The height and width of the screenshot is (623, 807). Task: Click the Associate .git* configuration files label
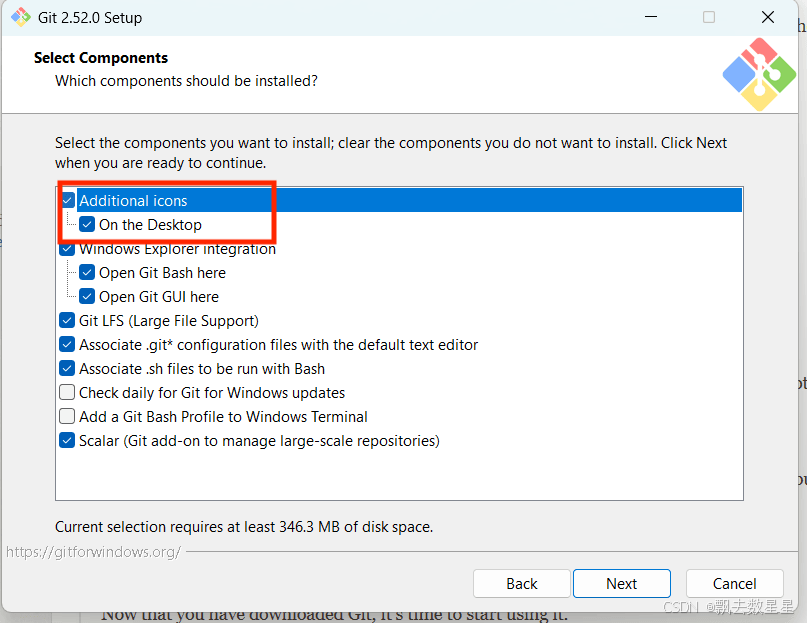coord(278,344)
